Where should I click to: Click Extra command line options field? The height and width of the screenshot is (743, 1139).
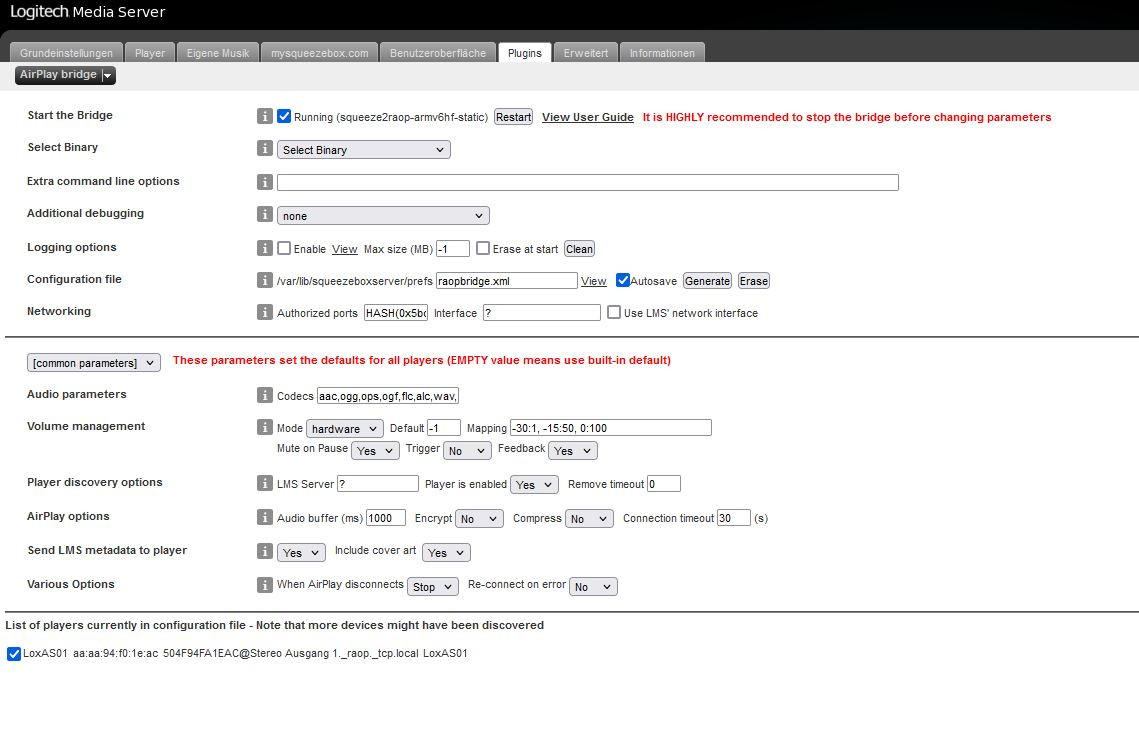[x=588, y=182]
